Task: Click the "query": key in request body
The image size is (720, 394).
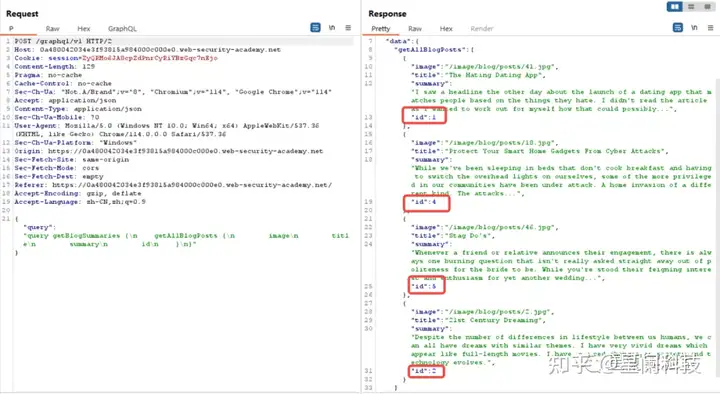Action: pos(39,227)
